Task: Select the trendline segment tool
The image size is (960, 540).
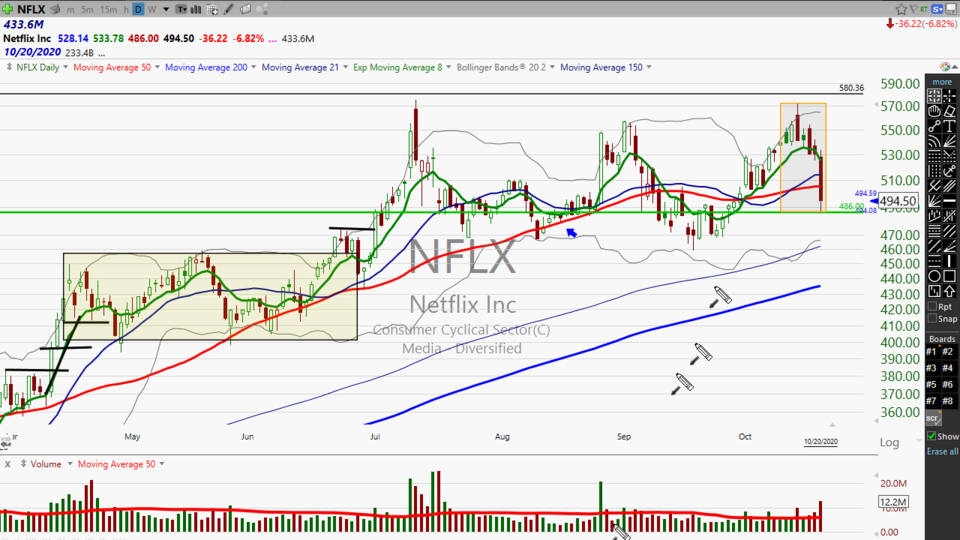Action: pyautogui.click(x=934, y=126)
